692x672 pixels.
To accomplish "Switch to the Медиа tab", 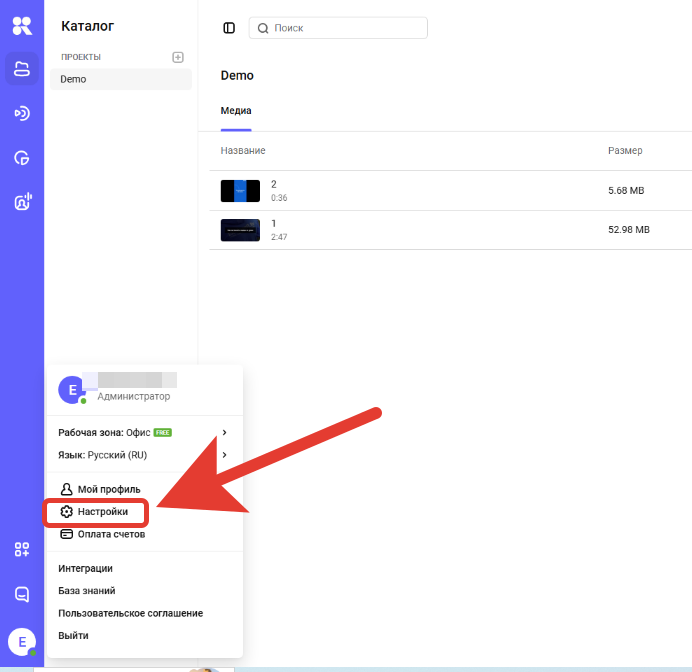I will point(236,110).
